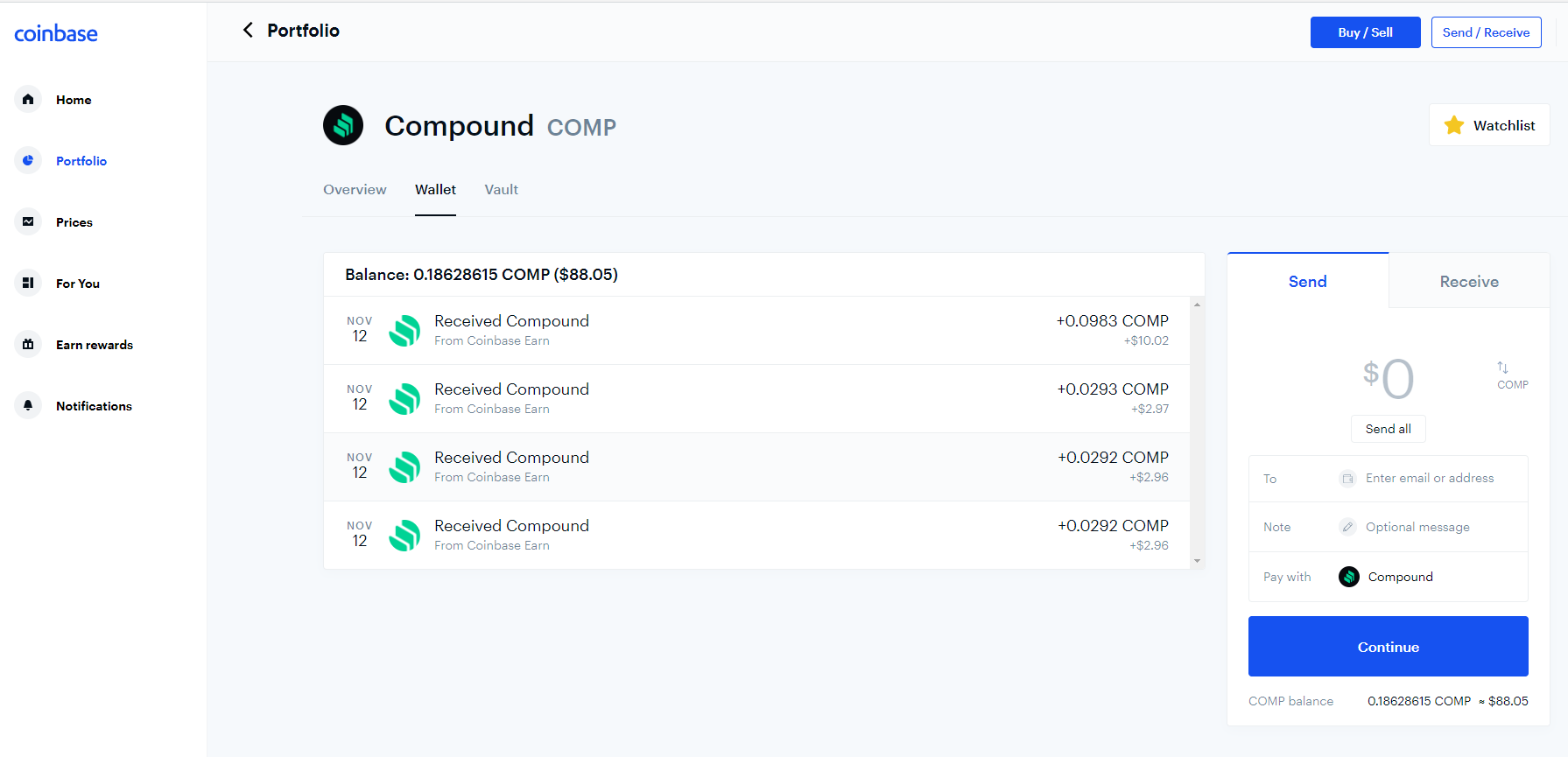Click scrollbar up arrow in transaction list
The height and width of the screenshot is (757, 1568).
tap(1197, 305)
